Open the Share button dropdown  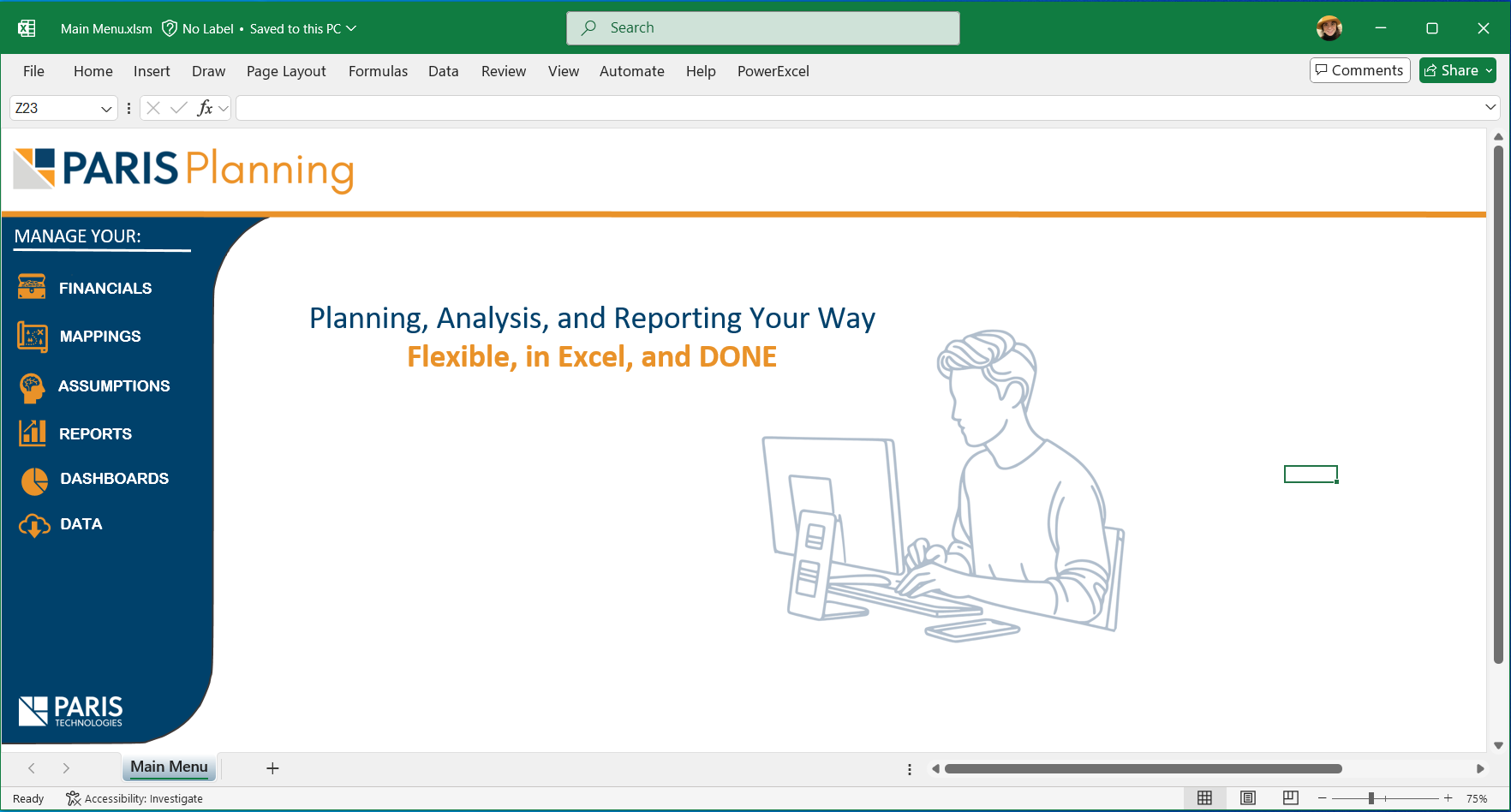1489,70
